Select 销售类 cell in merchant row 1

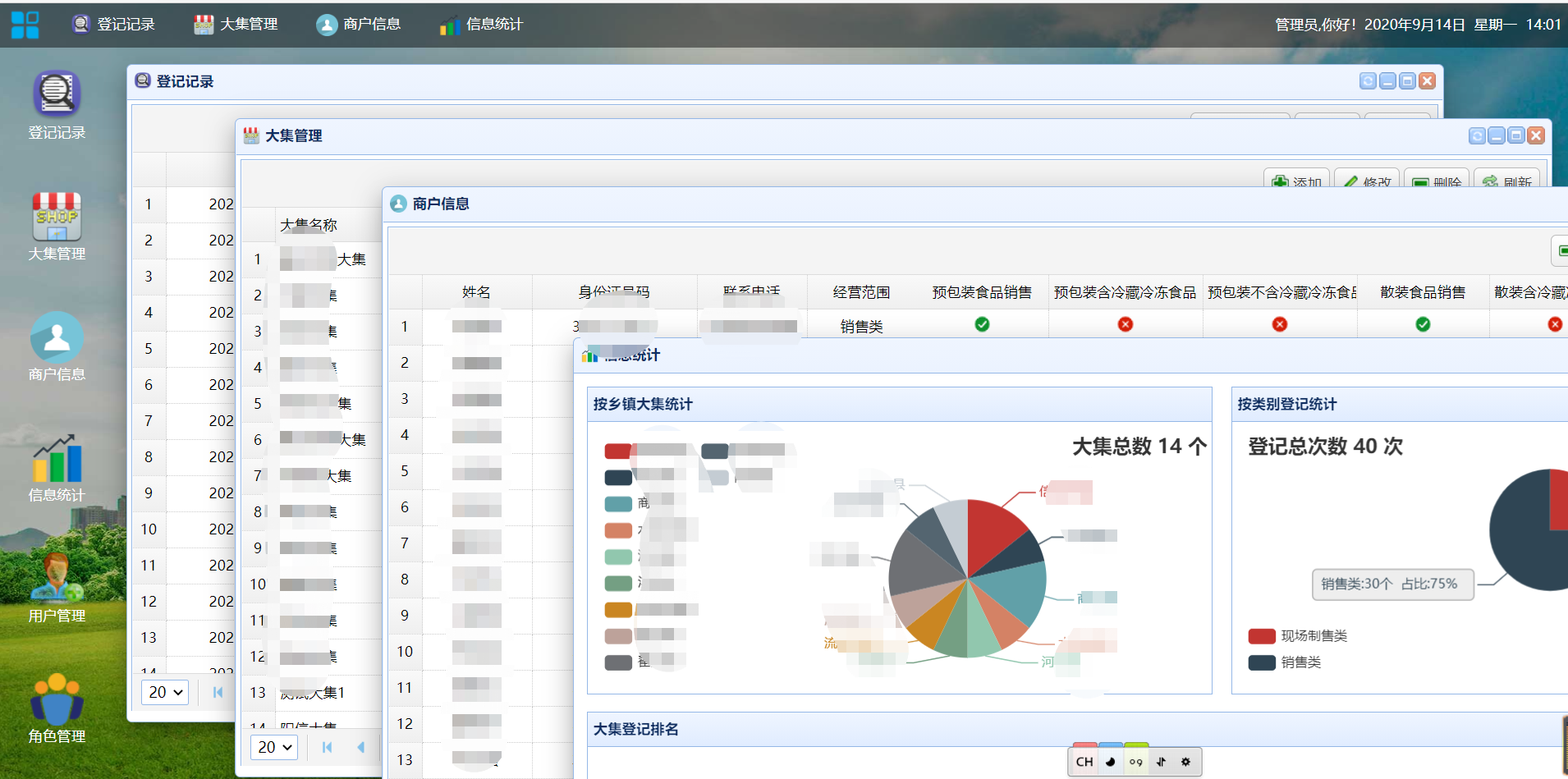pos(861,327)
